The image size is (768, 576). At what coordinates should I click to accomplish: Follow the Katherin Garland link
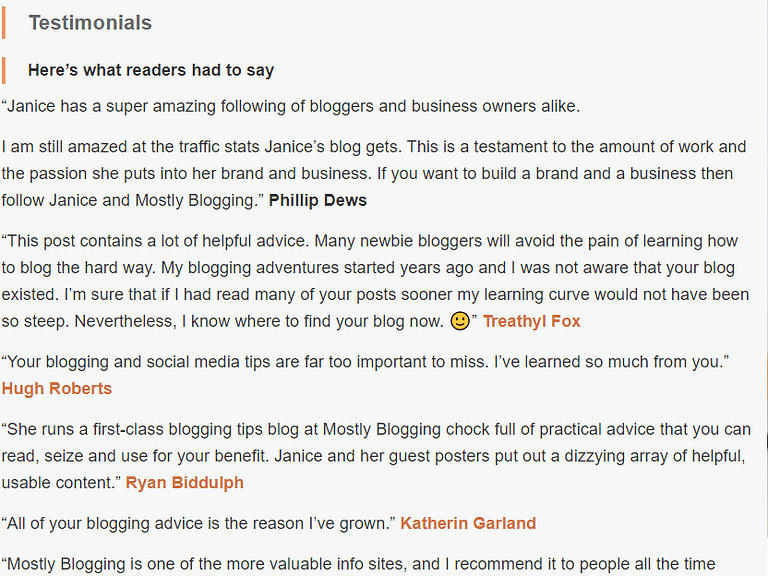point(468,523)
